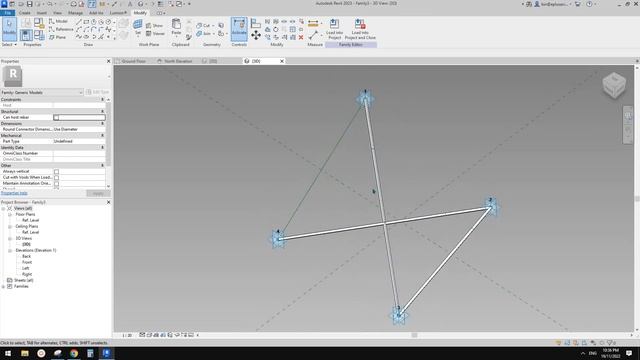This screenshot has height=360, width=640.
Task: Click the Join geometry tool
Action: coord(203,33)
